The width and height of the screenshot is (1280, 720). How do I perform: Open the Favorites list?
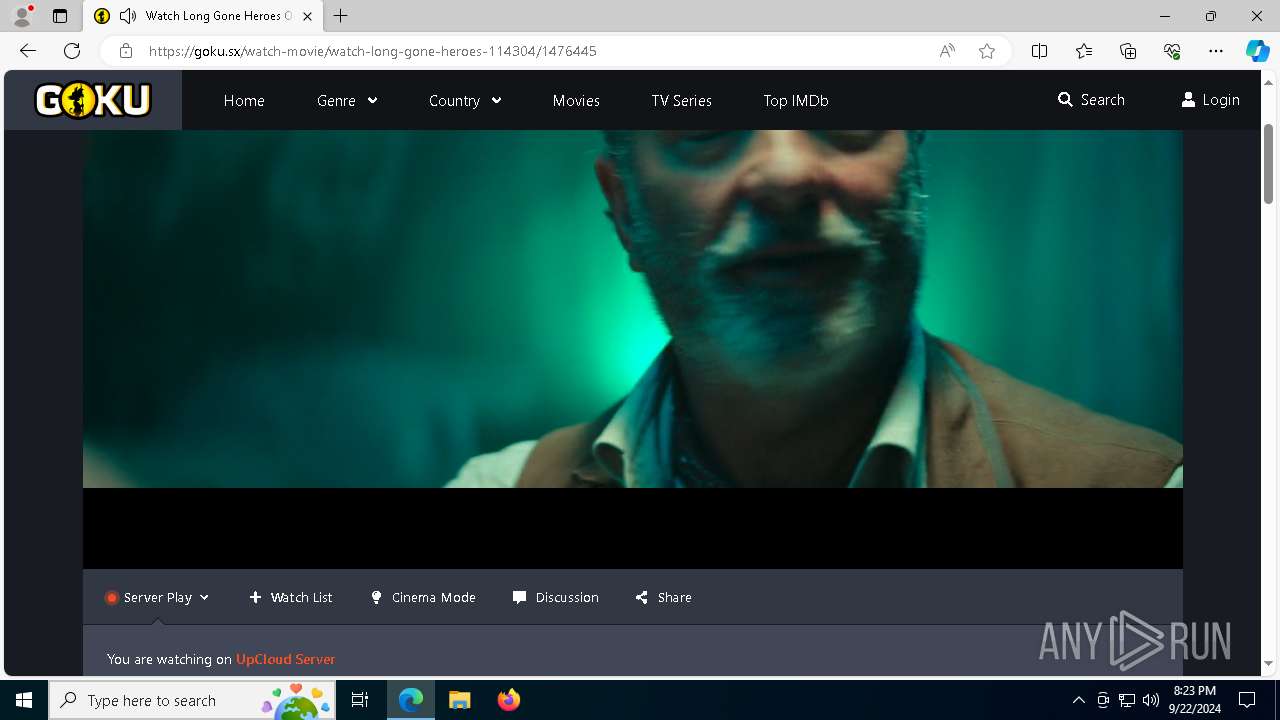[x=1084, y=51]
